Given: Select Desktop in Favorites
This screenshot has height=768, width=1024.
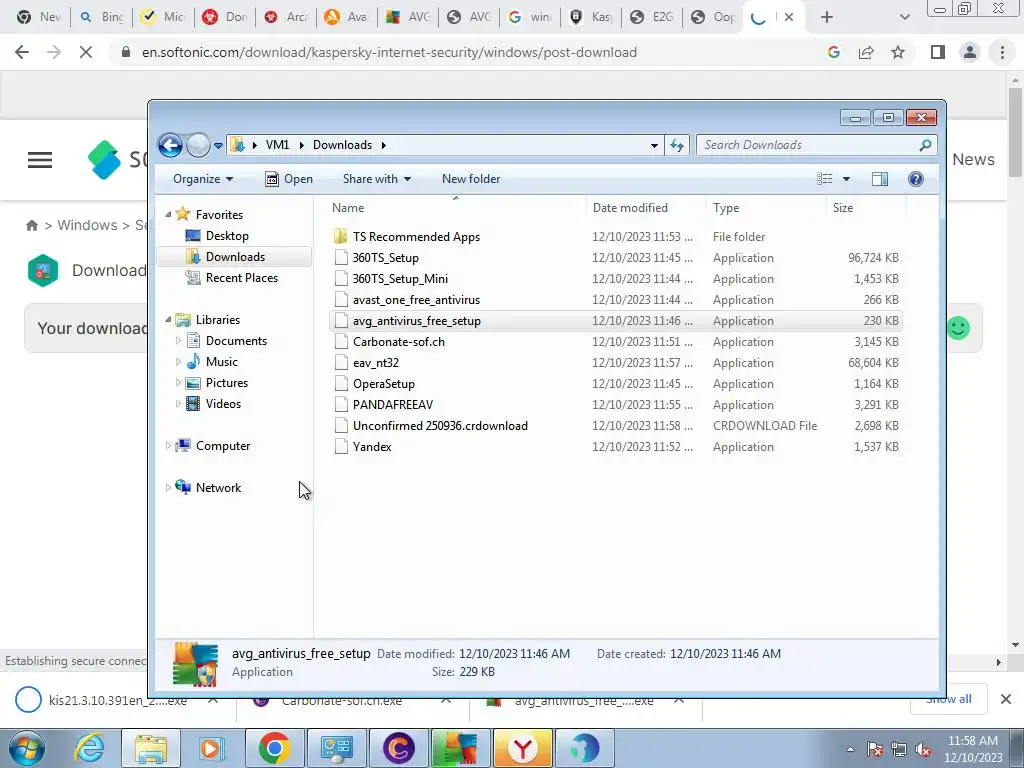Looking at the screenshot, I should pos(227,236).
